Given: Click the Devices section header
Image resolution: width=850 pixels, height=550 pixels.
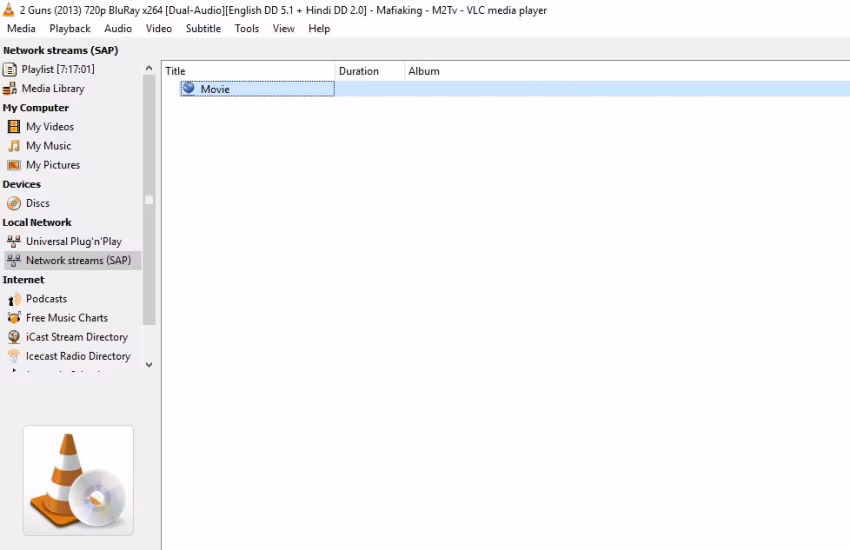Looking at the screenshot, I should click(22, 184).
